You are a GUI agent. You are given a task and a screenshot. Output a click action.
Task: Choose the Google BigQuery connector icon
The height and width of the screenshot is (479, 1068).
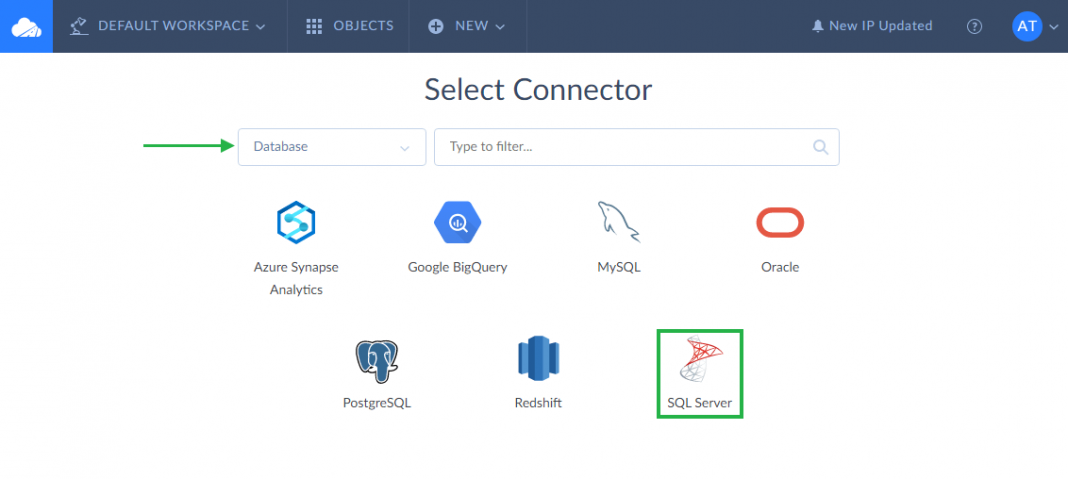pyautogui.click(x=457, y=222)
